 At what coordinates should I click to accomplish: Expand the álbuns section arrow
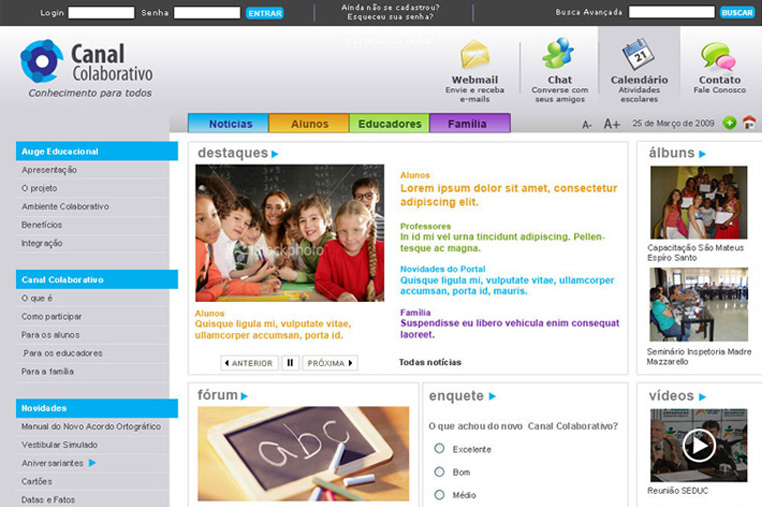click(703, 154)
